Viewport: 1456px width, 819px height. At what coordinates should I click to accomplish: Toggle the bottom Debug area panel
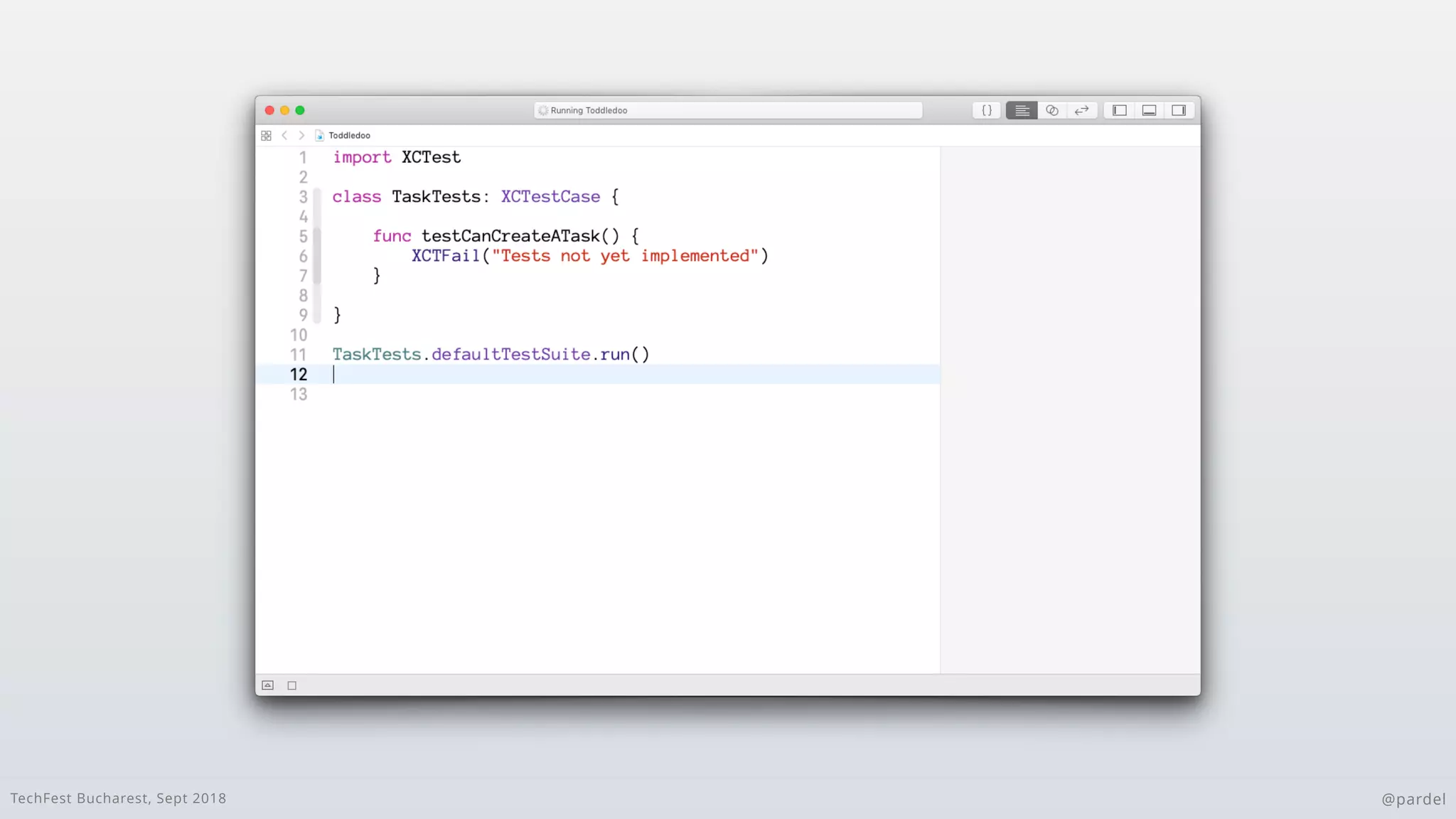coord(1149,110)
